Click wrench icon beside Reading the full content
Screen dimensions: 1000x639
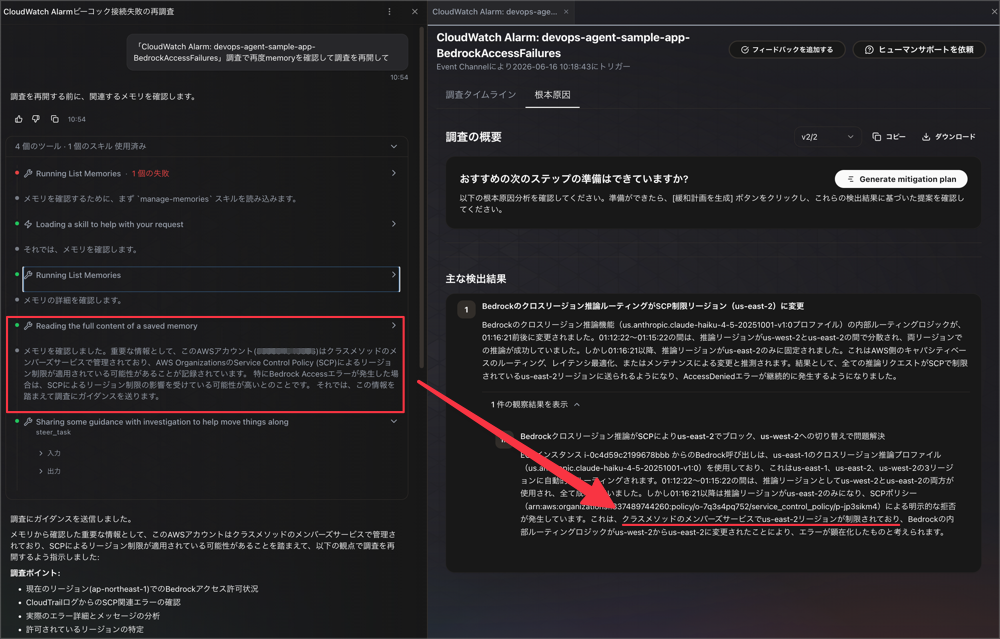(x=28, y=326)
